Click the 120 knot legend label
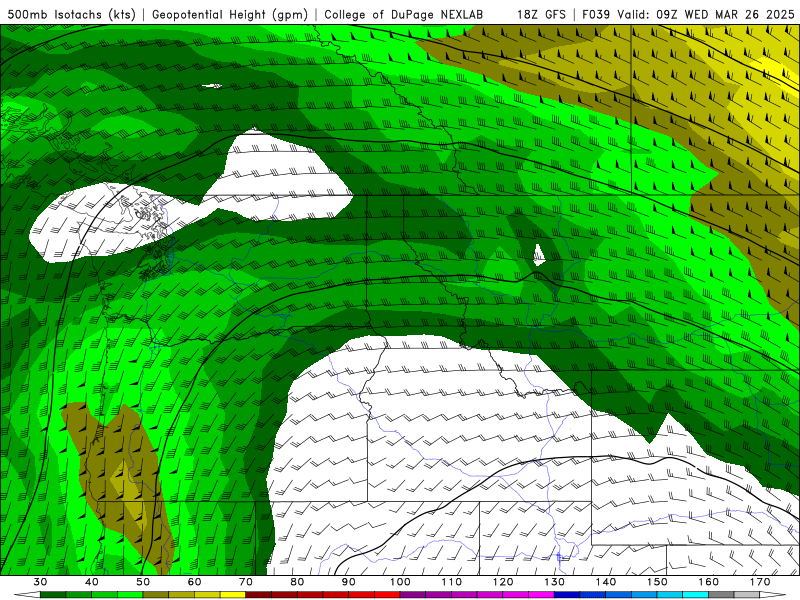The image size is (800, 600). click(x=503, y=582)
